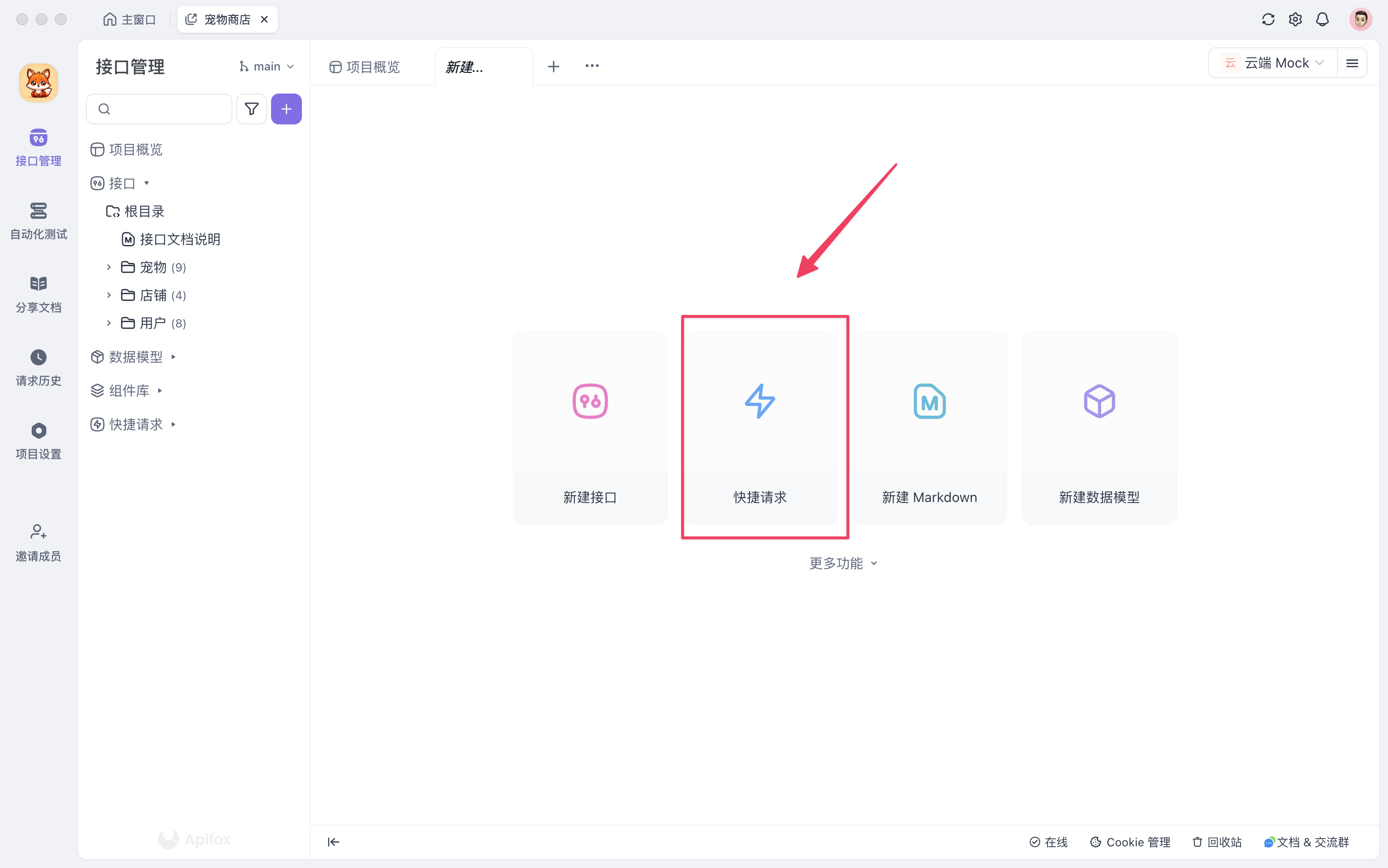Open the settings gear in the top bar
Image resolution: width=1388 pixels, height=868 pixels.
point(1295,19)
